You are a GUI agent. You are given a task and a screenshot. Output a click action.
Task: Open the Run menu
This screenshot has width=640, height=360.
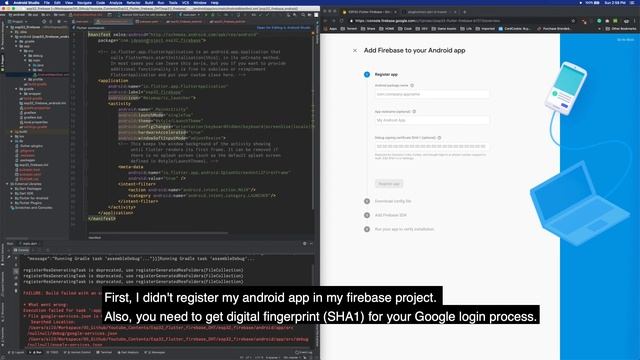pos(161,2)
